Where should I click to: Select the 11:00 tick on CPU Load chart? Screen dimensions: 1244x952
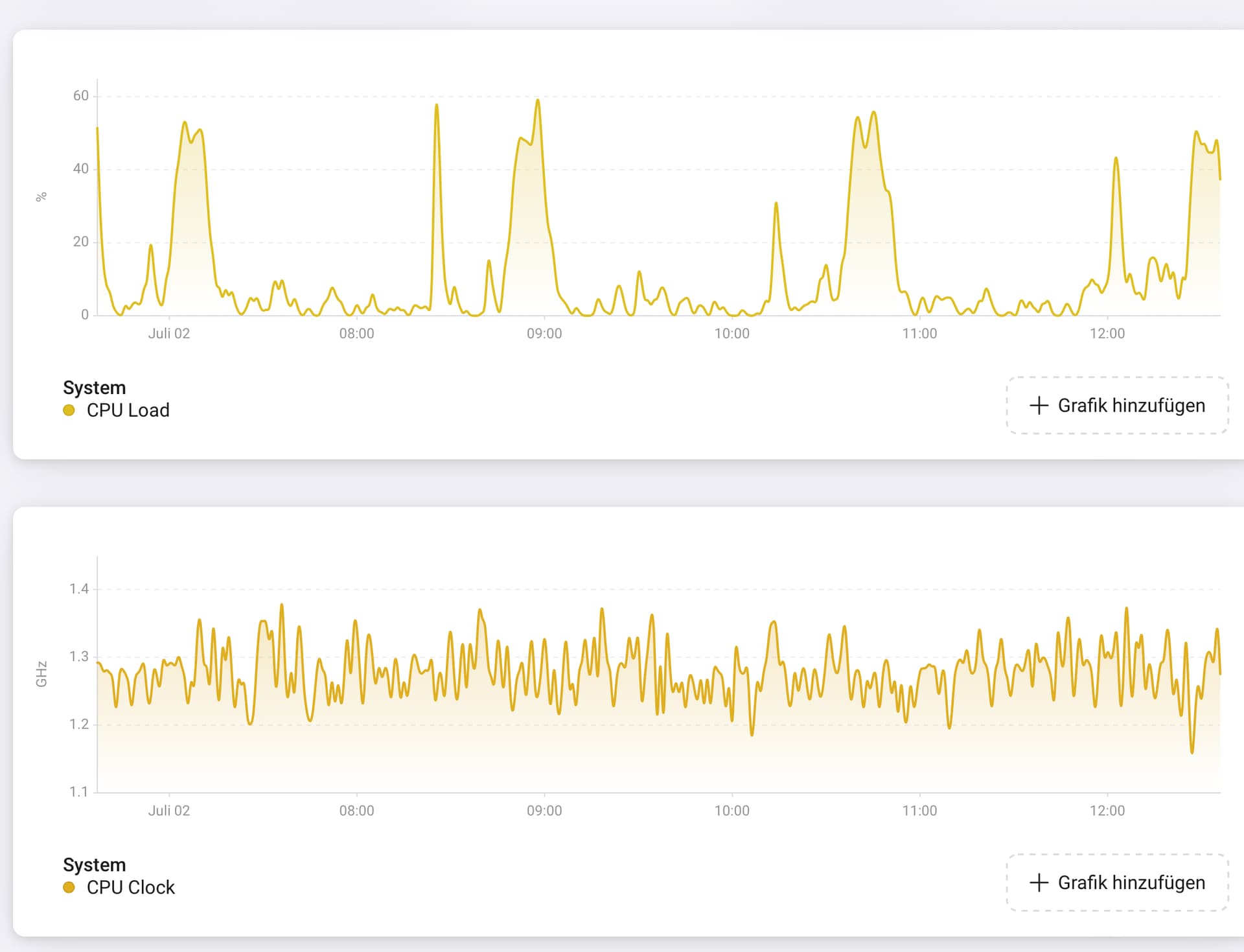coord(919,333)
